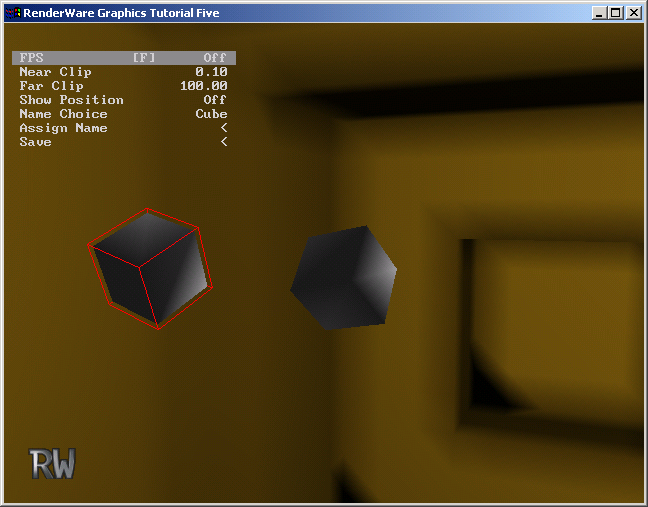Highlight the FPS menu entry

coord(31,58)
